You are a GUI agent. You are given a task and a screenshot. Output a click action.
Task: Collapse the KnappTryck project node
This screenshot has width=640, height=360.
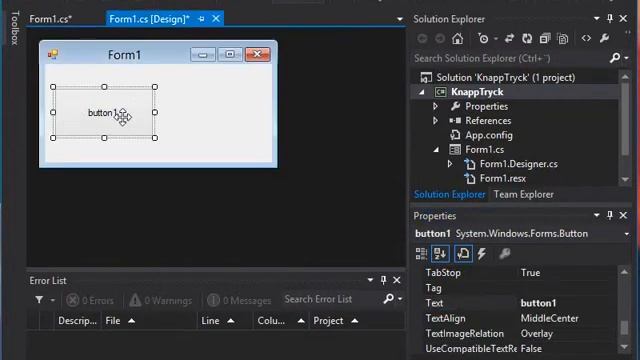pyautogui.click(x=422, y=92)
